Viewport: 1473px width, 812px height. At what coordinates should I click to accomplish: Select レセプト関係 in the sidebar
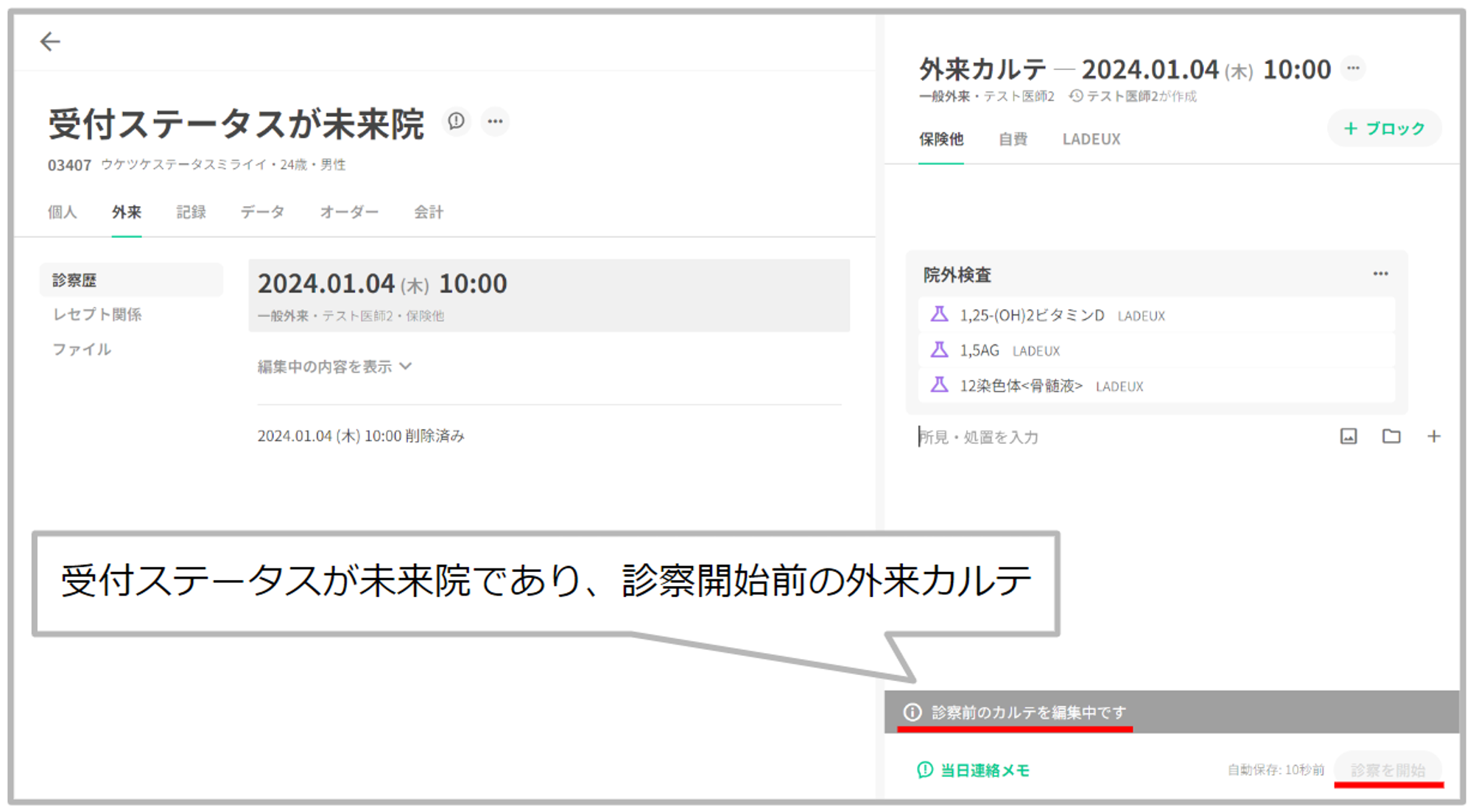coord(97,314)
